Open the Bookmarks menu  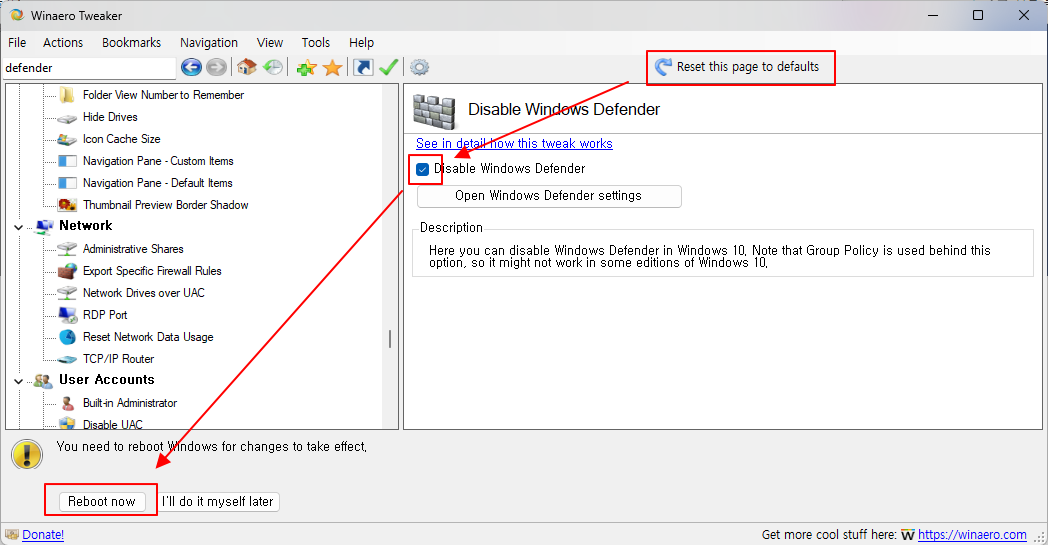coord(131,43)
